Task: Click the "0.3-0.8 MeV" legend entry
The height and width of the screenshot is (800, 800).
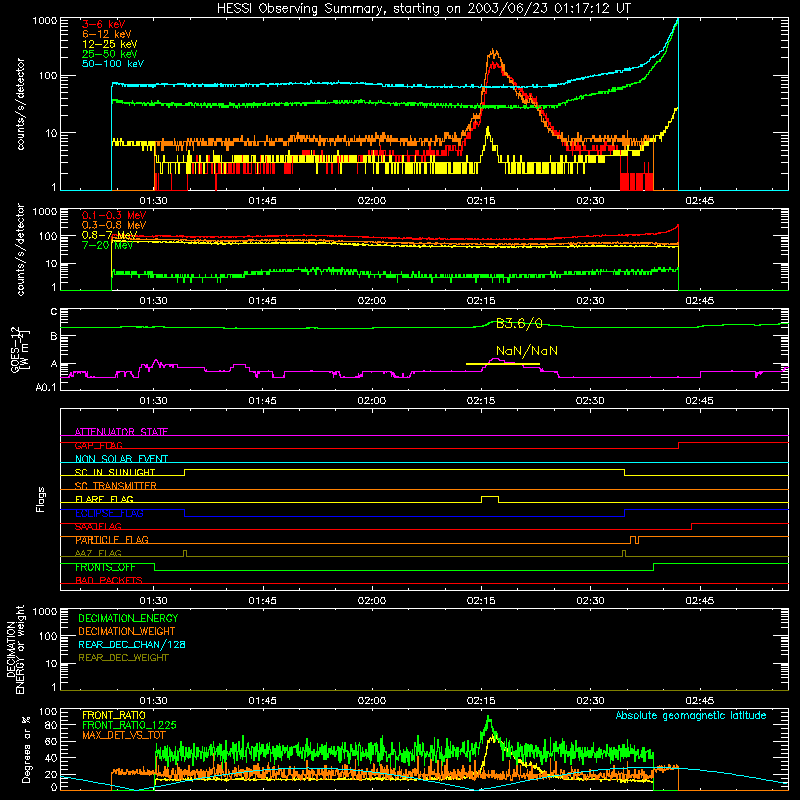Action: click(113, 225)
